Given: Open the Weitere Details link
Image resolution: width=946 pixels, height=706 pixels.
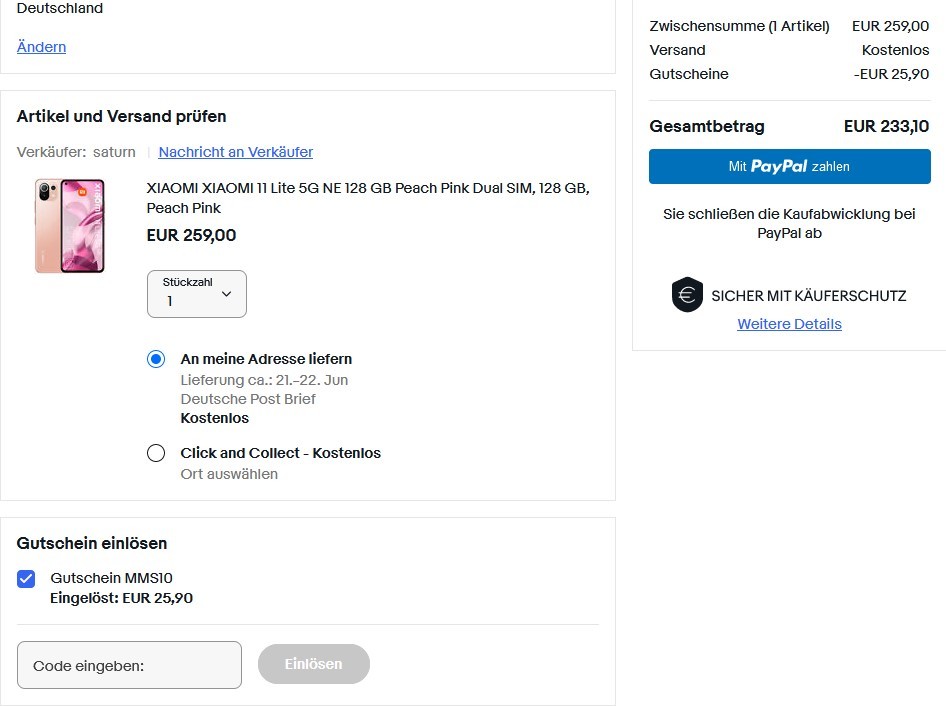Looking at the screenshot, I should pos(789,324).
